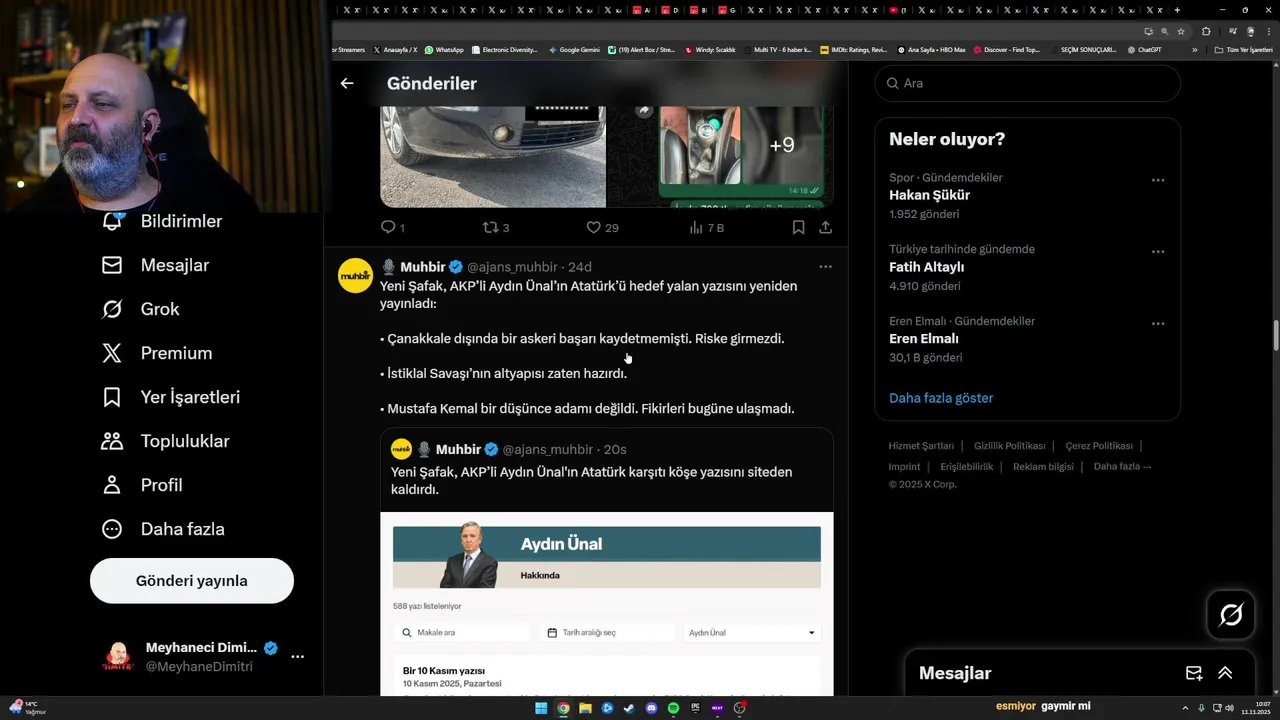Open Bildirimler in the sidebar

click(x=162, y=221)
